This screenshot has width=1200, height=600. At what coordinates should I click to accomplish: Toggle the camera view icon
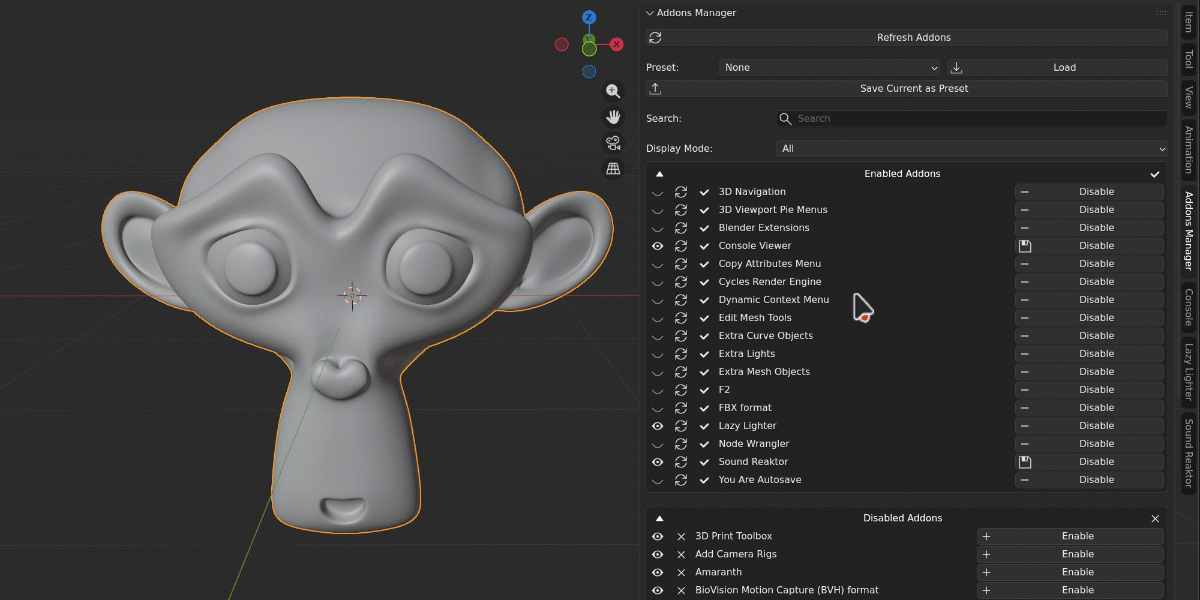click(x=613, y=143)
